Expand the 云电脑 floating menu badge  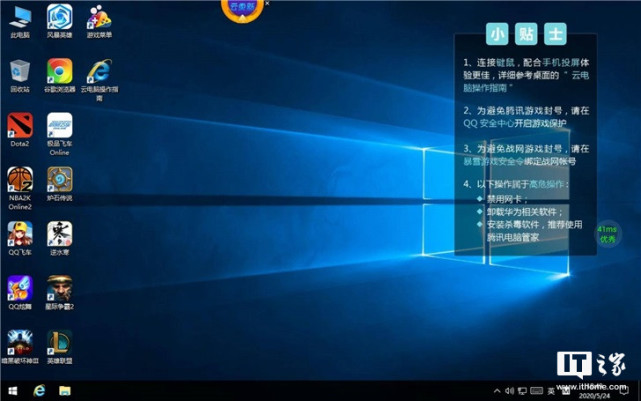pyautogui.click(x=242, y=10)
